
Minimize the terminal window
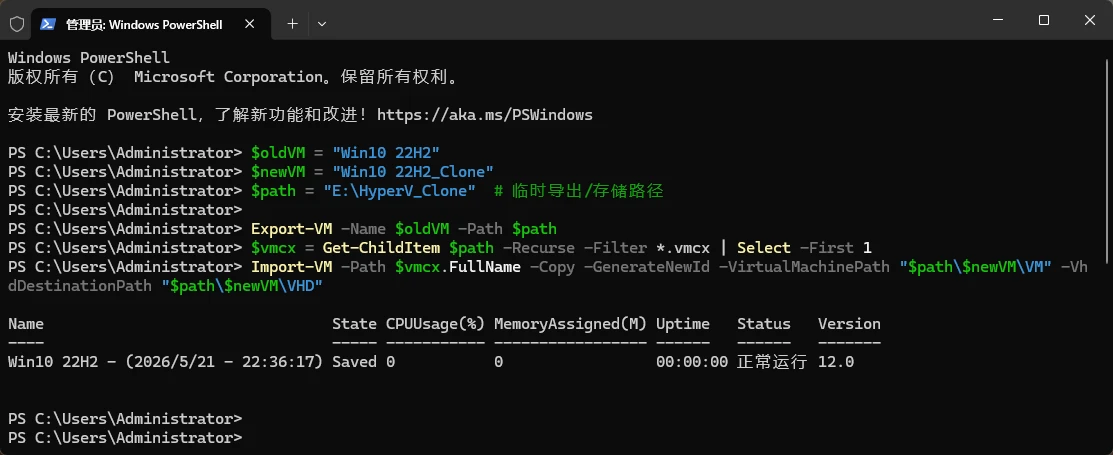[997, 21]
